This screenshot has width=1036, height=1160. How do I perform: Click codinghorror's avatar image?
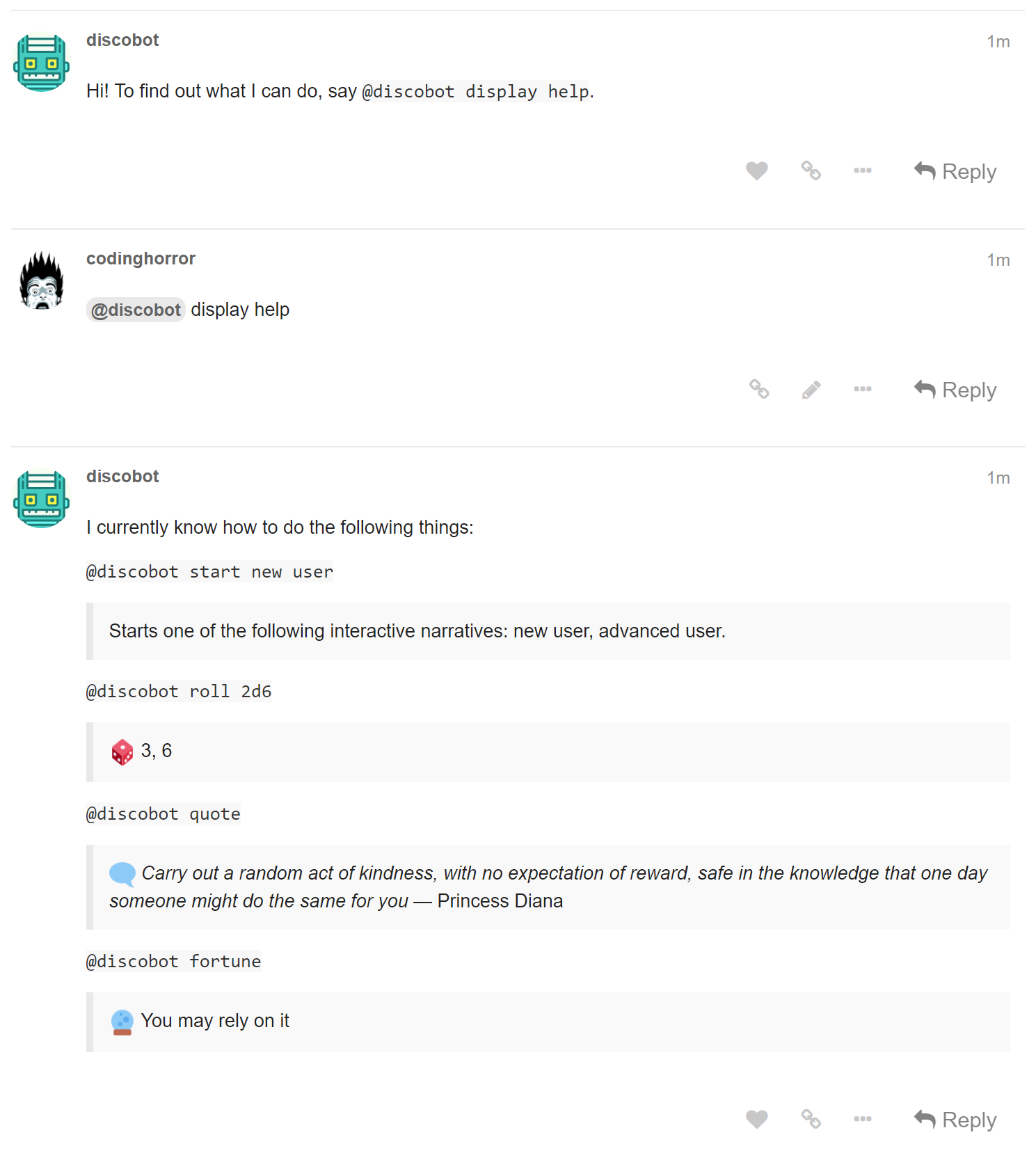42,281
